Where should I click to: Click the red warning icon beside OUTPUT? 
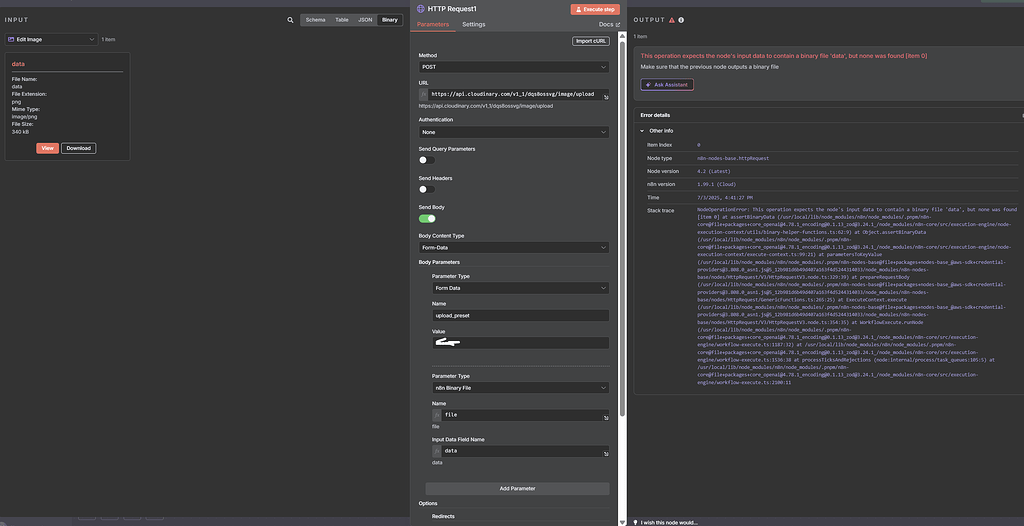click(672, 19)
